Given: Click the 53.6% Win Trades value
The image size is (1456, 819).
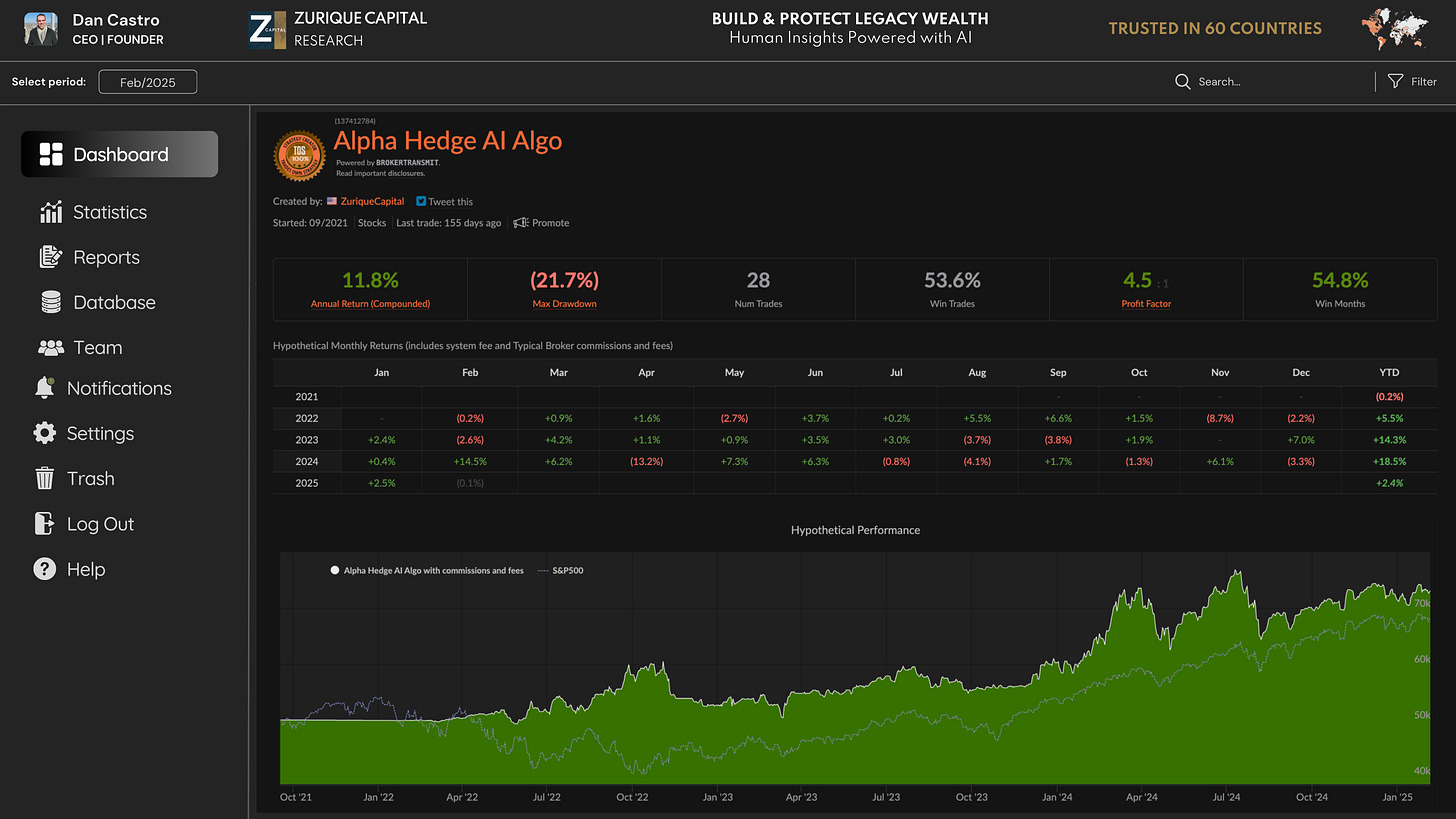Looking at the screenshot, I should click(x=952, y=281).
